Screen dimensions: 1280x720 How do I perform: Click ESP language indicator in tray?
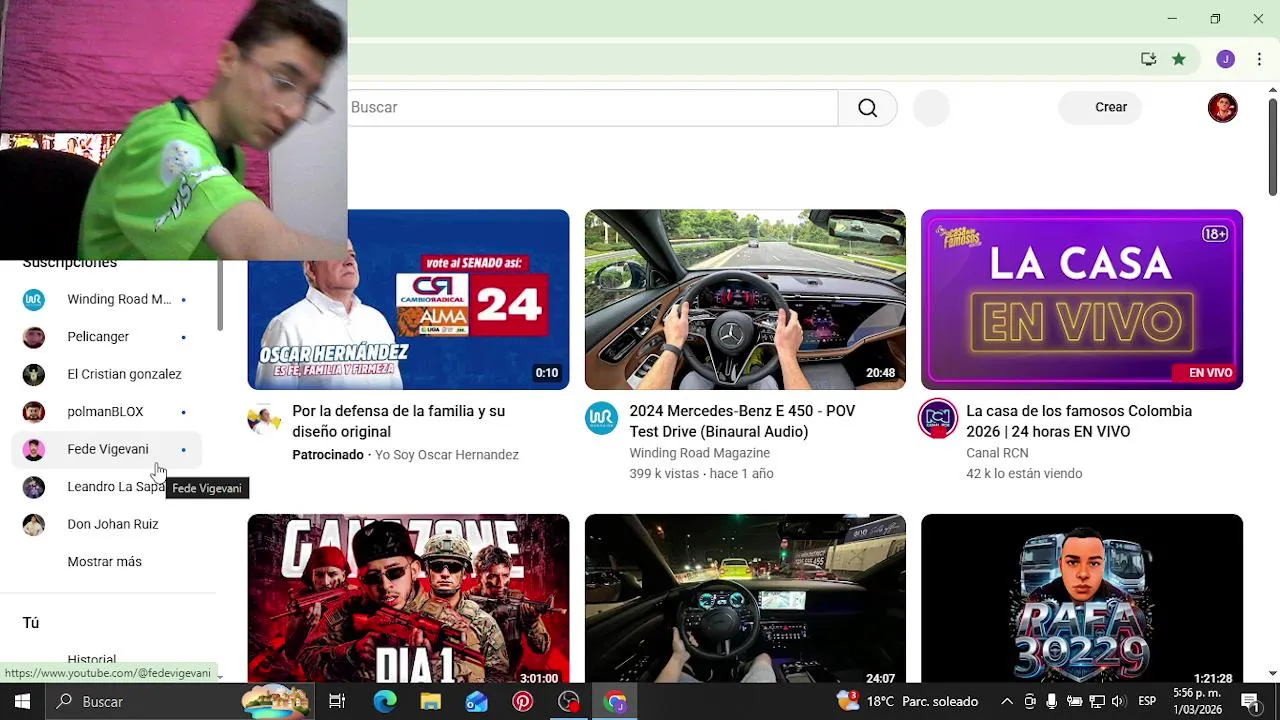pyautogui.click(x=1147, y=702)
